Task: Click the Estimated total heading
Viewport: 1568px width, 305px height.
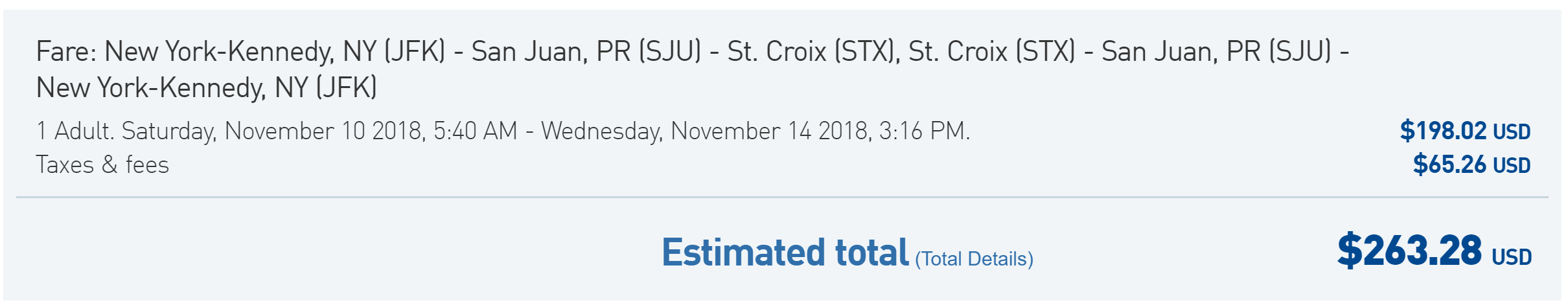Action: coord(785,252)
